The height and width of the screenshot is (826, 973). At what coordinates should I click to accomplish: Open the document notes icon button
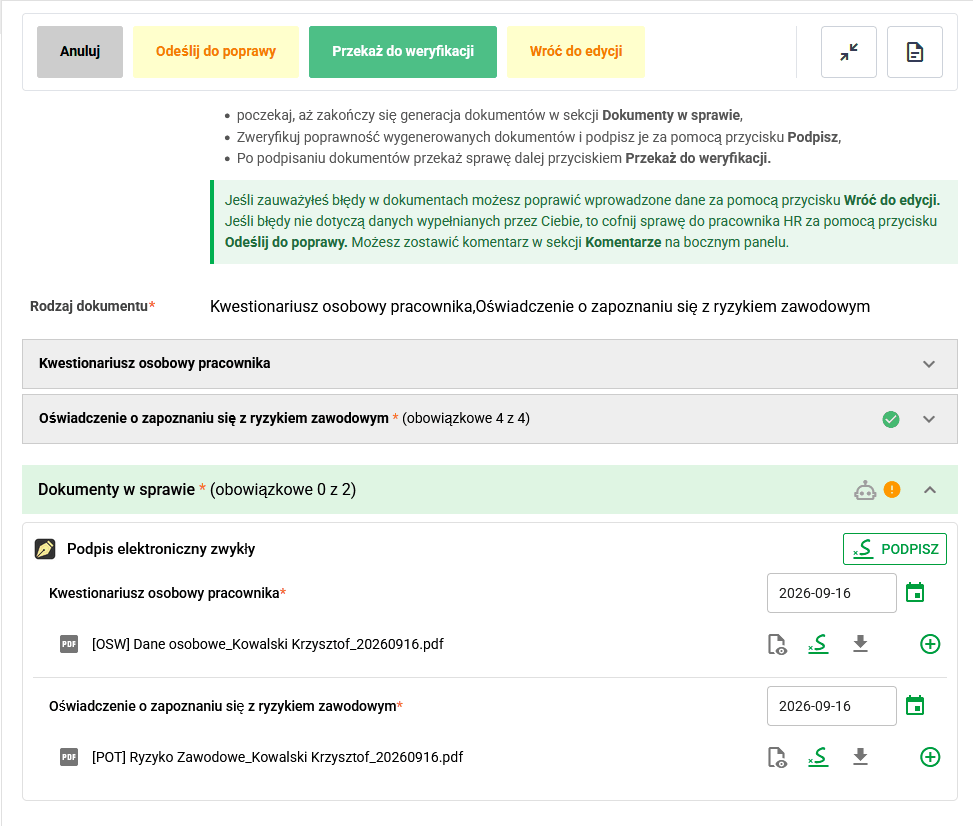(915, 52)
